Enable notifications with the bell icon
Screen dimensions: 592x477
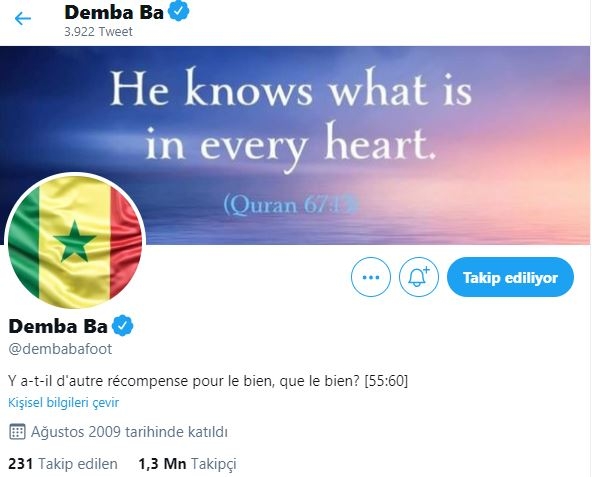click(419, 277)
